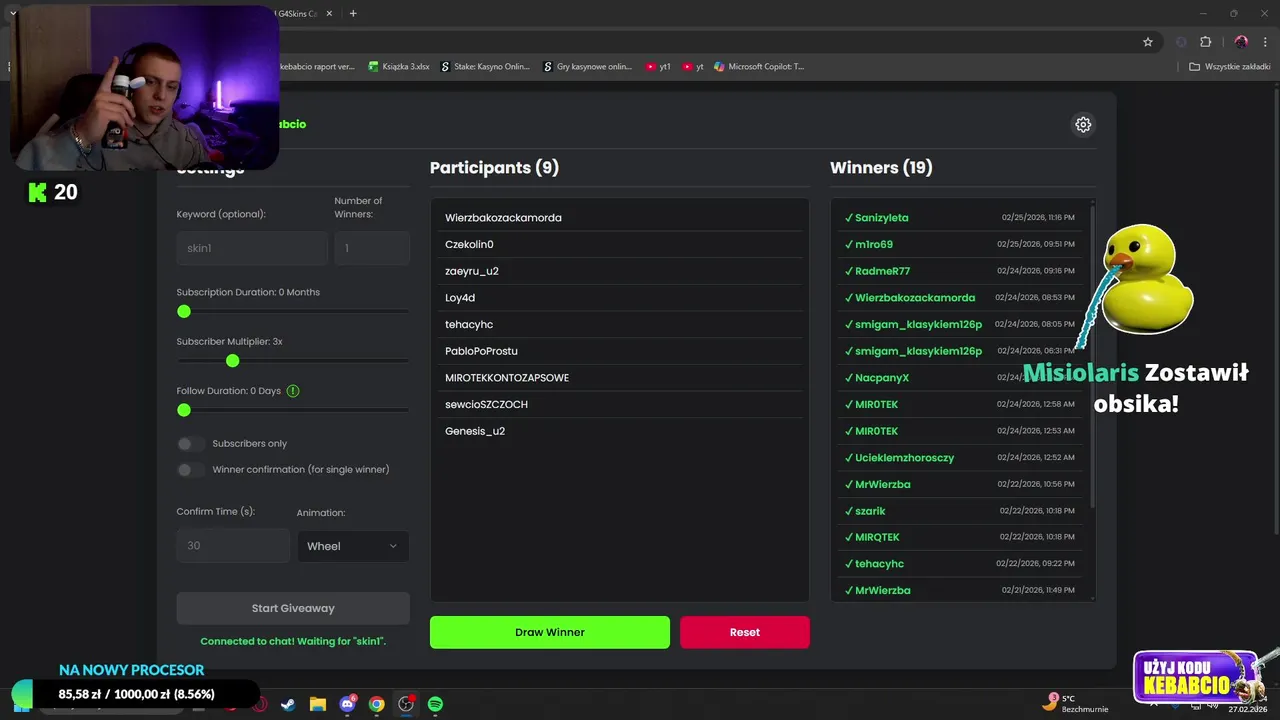This screenshot has height=720, width=1280.
Task: Click the red Reset button
Action: point(745,632)
